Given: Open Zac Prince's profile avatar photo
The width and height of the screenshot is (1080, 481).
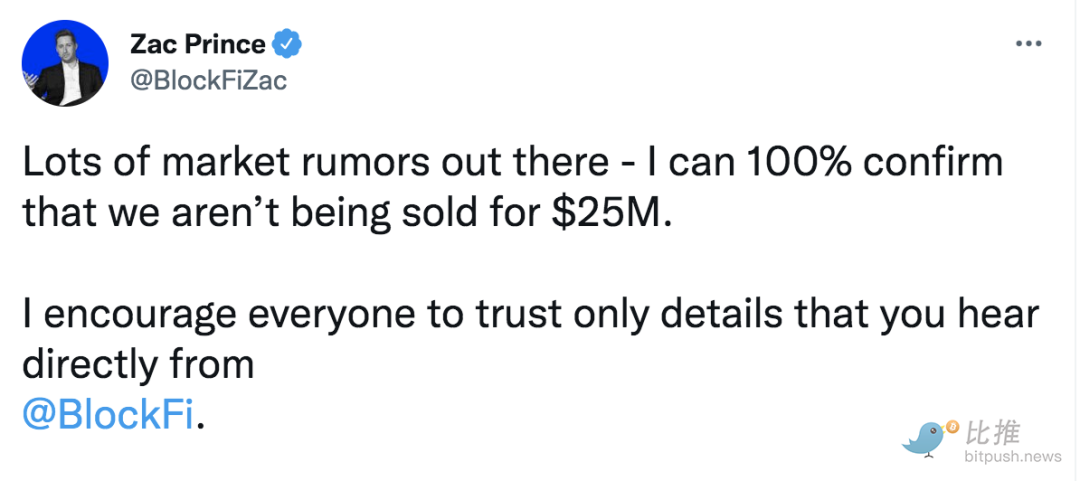Looking at the screenshot, I should [65, 63].
